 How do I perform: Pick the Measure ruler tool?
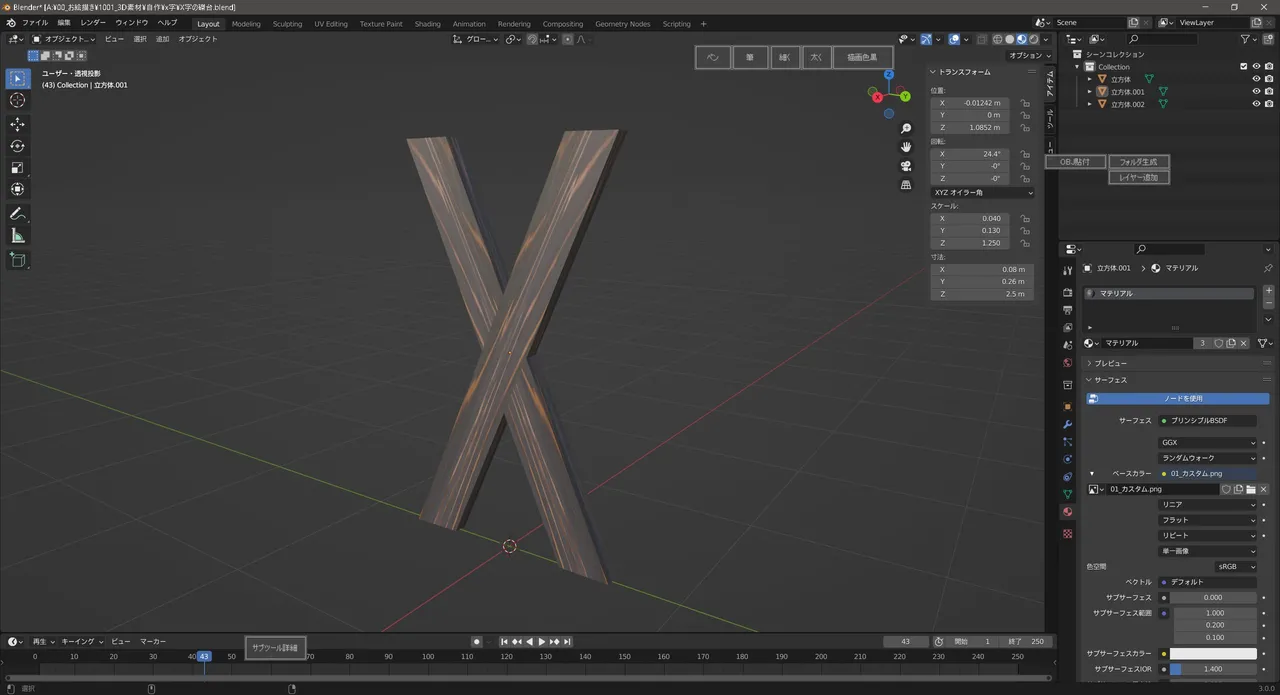[x=18, y=236]
